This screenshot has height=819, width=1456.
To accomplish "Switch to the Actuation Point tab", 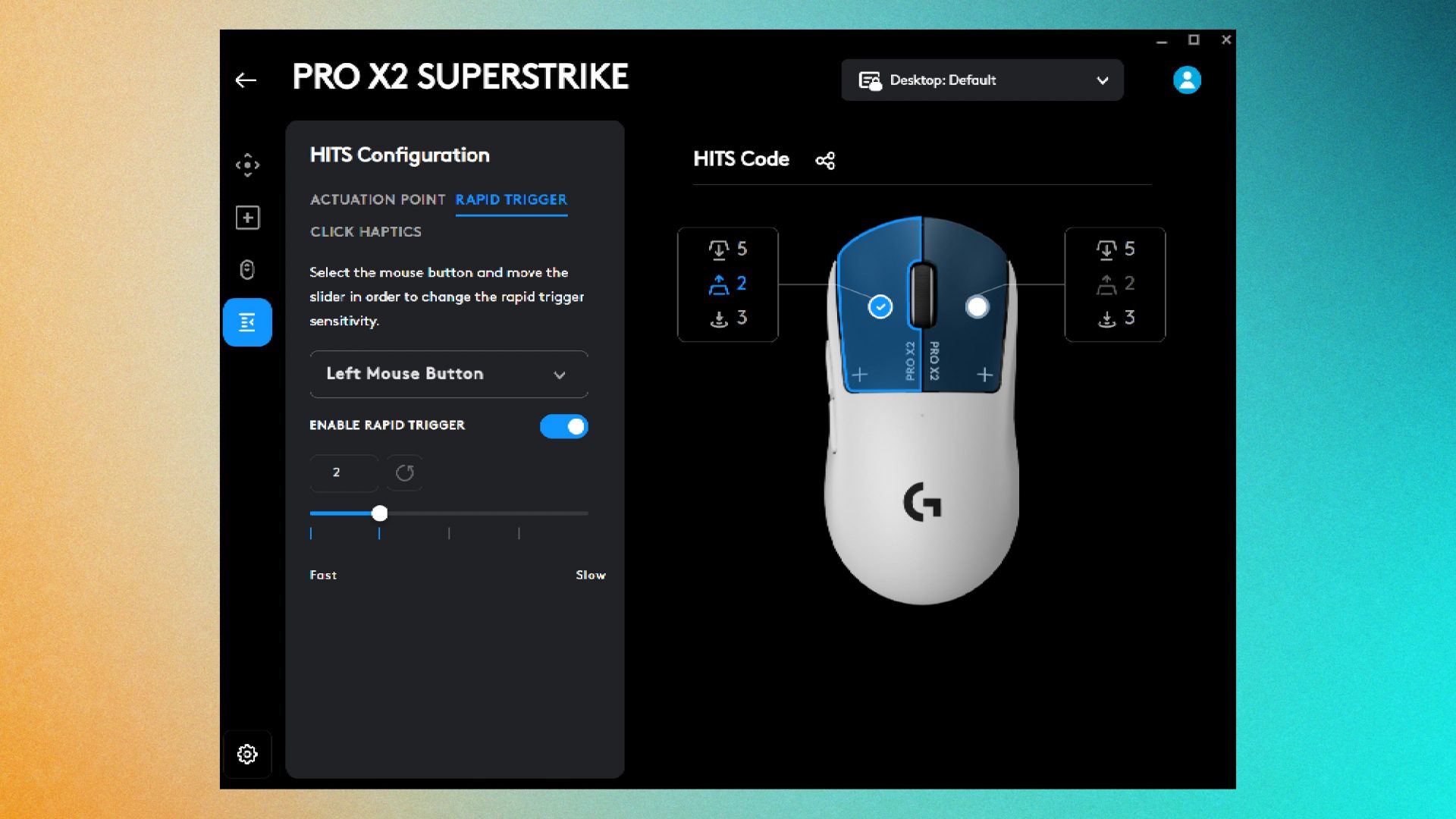I will 377,199.
